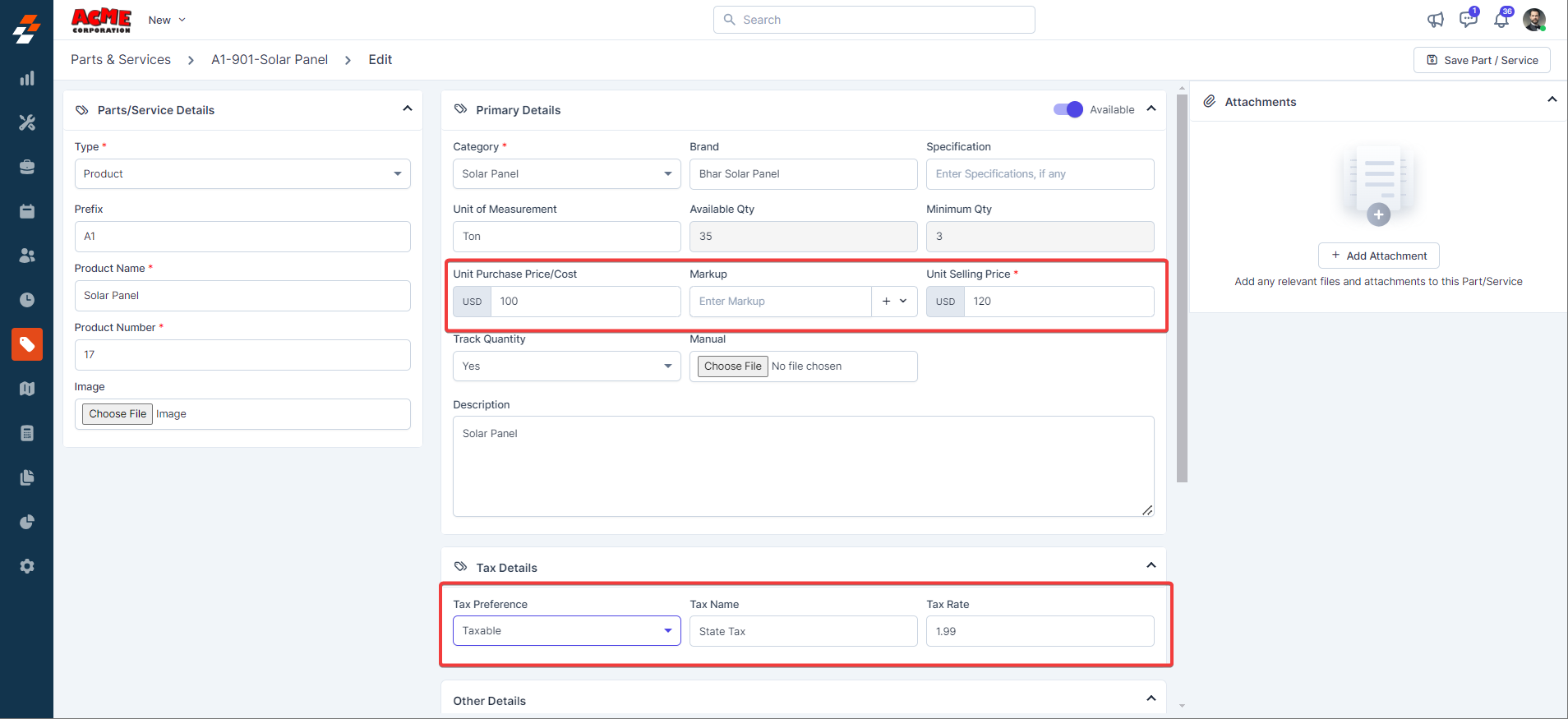Click Save Part / Service button
The image size is (1568, 719).
(x=1482, y=60)
